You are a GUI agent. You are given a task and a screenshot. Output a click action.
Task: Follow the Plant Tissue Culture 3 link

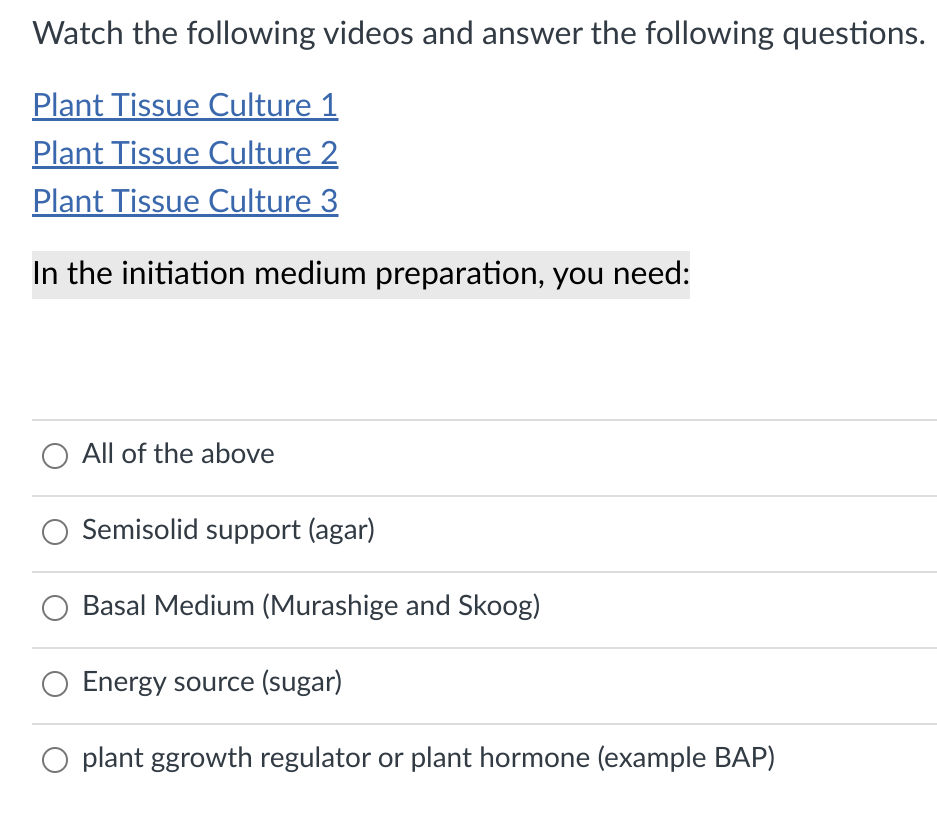pyautogui.click(x=185, y=201)
